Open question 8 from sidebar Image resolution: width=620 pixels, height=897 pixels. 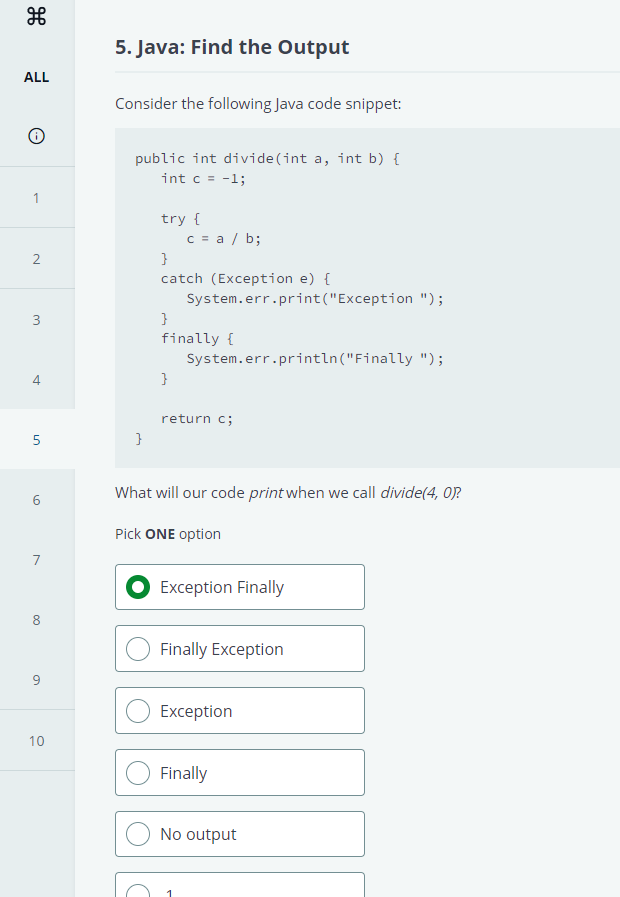tap(37, 620)
